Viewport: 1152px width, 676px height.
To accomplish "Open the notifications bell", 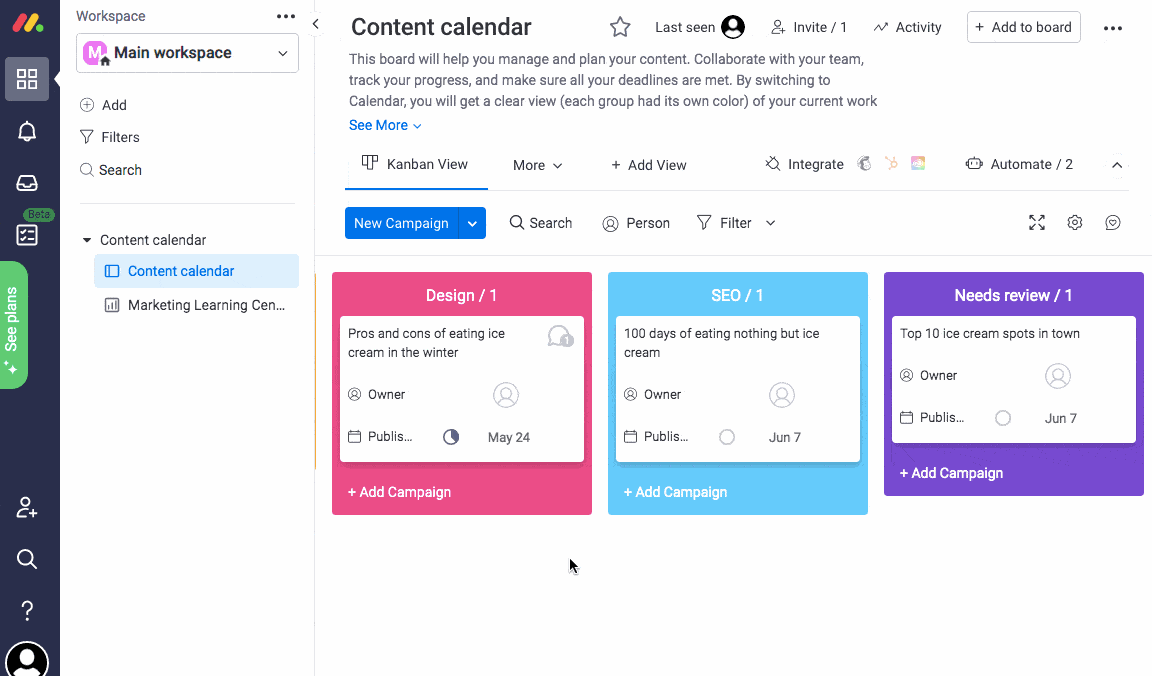I will [x=27, y=131].
